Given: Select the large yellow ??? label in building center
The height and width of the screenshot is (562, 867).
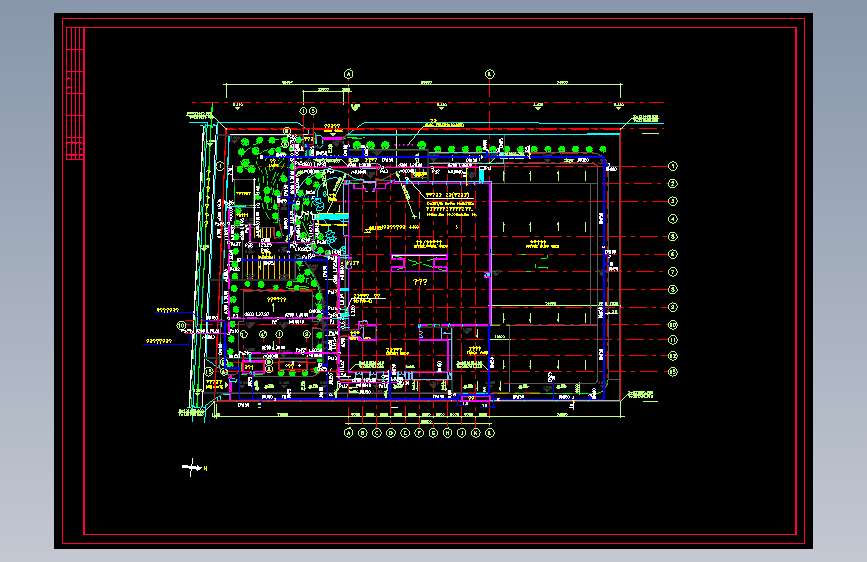Looking at the screenshot, I should [x=420, y=282].
